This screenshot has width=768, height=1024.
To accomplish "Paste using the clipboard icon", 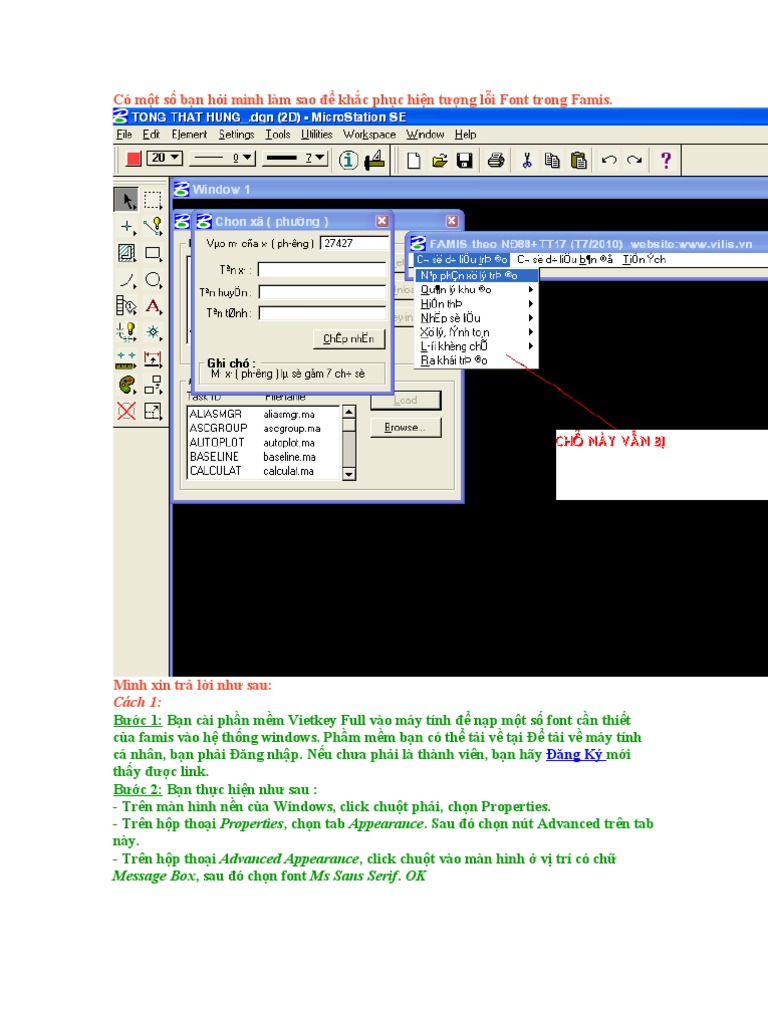I will 578,160.
